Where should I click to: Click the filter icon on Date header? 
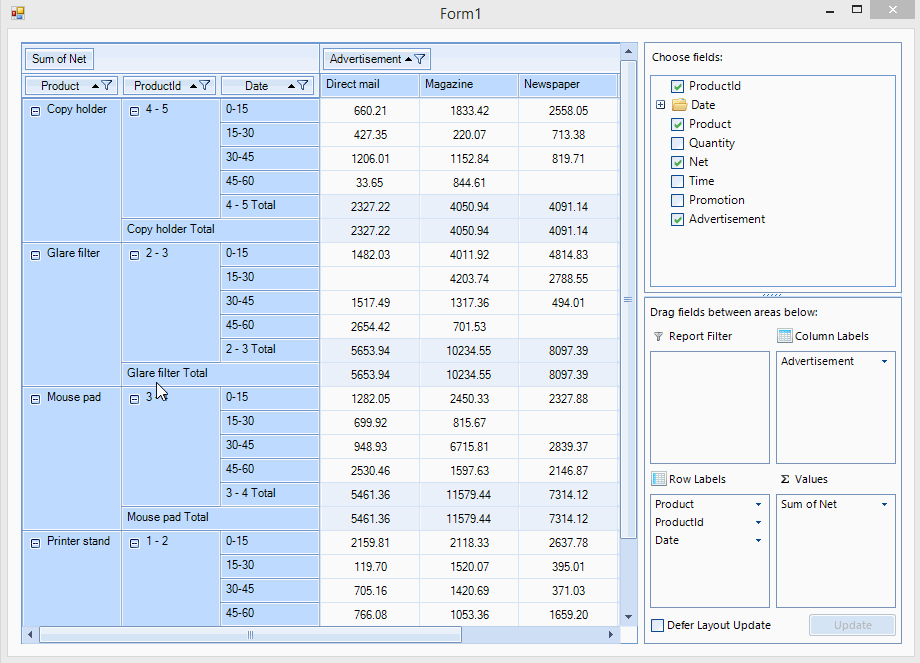pos(303,86)
